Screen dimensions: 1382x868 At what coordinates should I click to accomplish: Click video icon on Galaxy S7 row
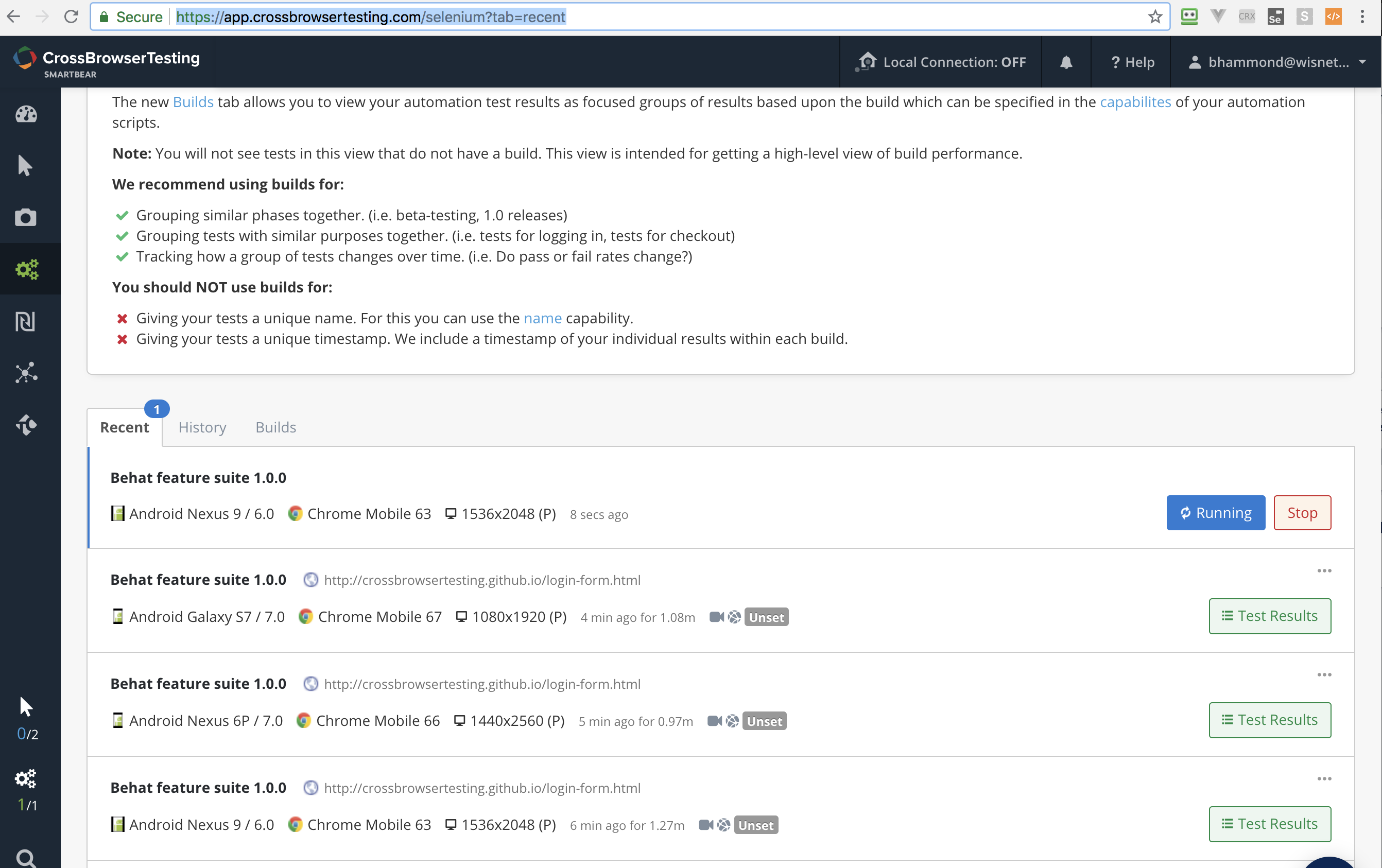716,617
